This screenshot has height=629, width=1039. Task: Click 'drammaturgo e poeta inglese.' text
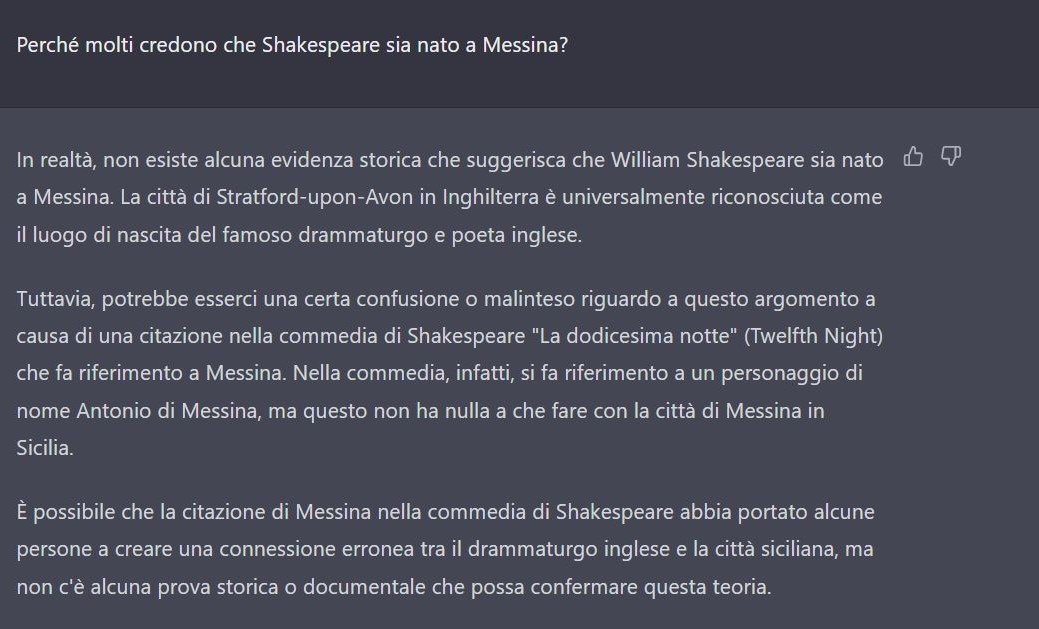pyautogui.click(x=440, y=235)
